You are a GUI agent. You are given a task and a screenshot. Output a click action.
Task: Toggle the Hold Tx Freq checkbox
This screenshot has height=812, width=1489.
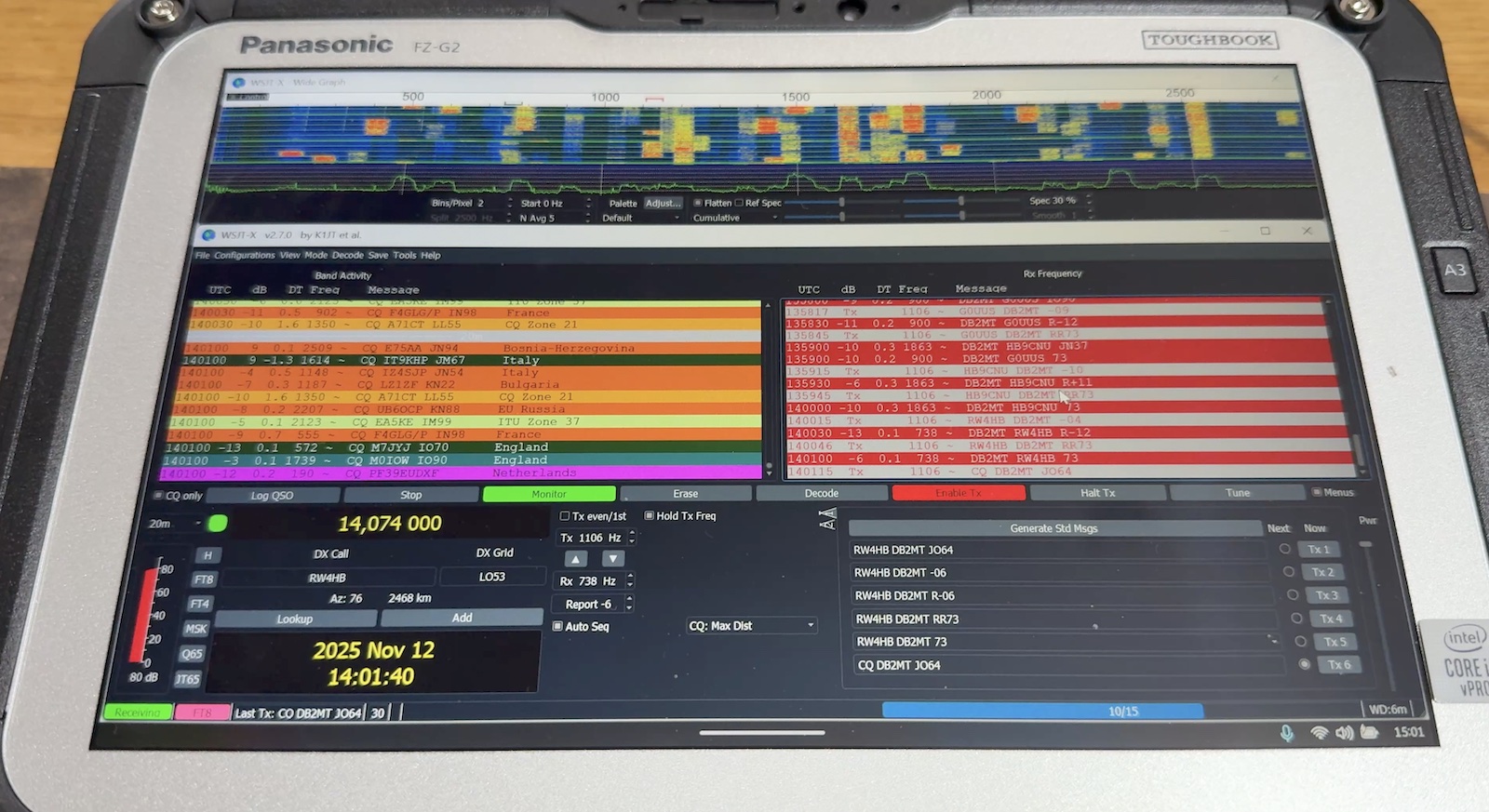click(650, 516)
